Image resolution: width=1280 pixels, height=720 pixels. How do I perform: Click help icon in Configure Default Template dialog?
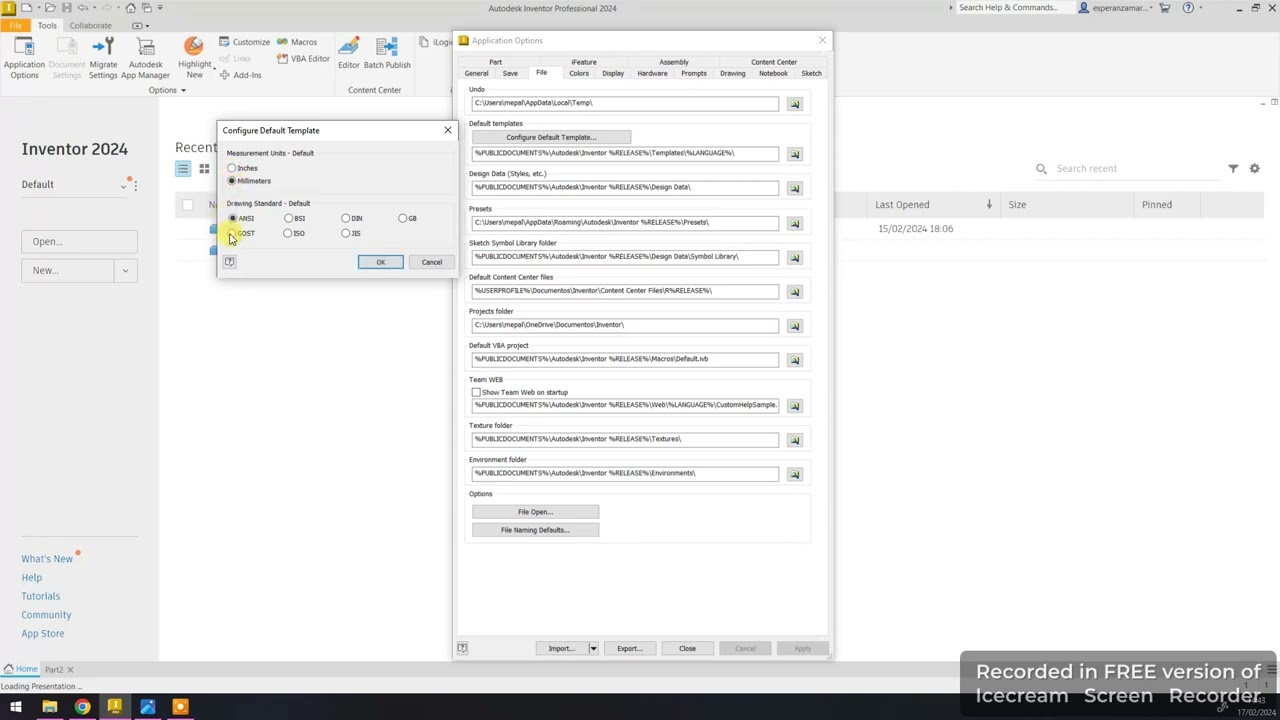coord(229,262)
